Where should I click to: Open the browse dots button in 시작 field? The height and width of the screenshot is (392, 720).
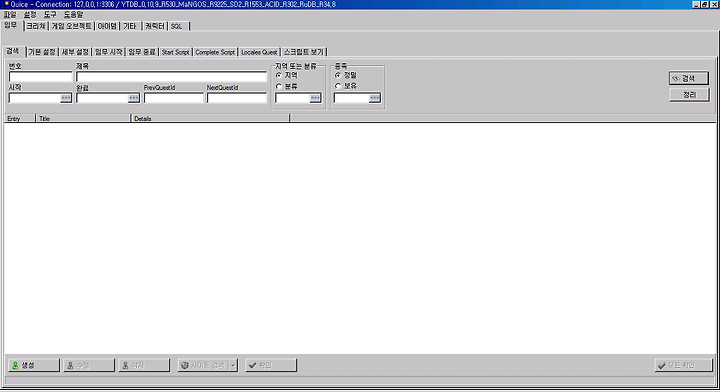tap(66, 98)
